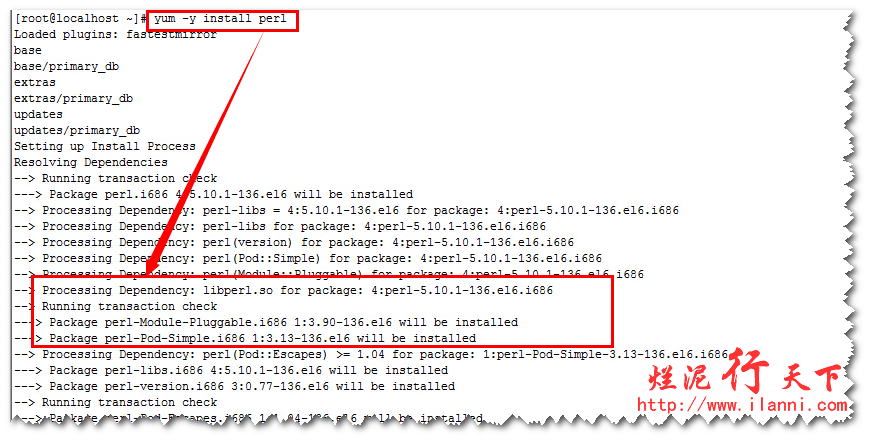The height and width of the screenshot is (442, 872).
Task: Click 'Package perl-Pod-Simple.i686' line
Action: pyautogui.click(x=245, y=339)
